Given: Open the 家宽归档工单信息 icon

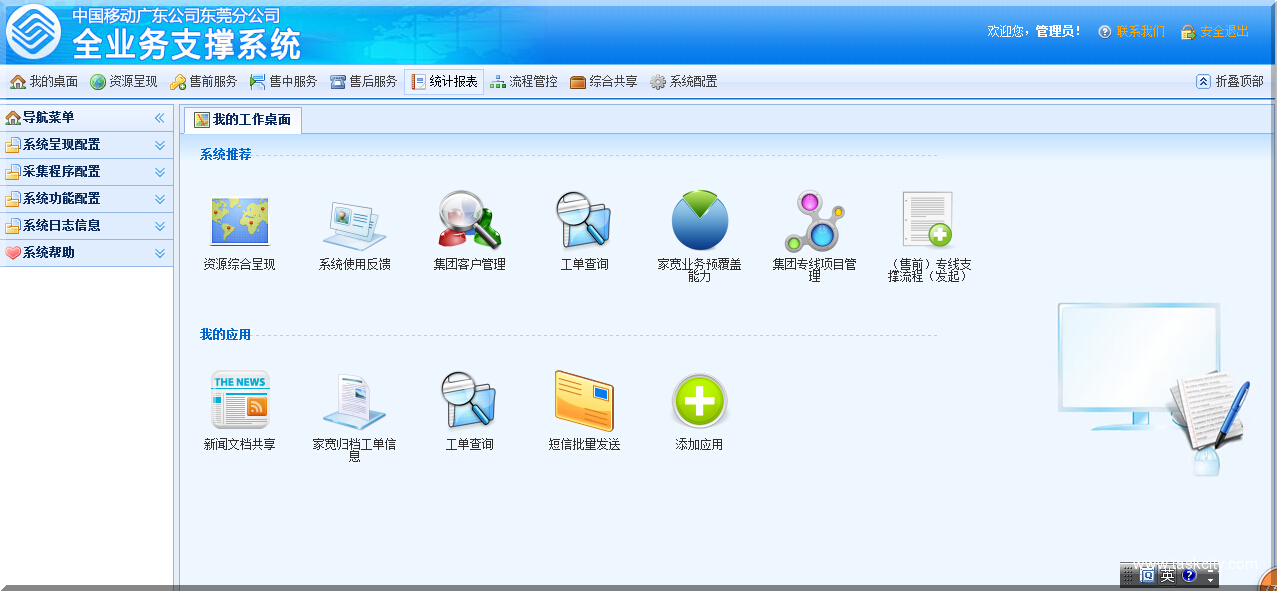Looking at the screenshot, I should click(x=354, y=400).
